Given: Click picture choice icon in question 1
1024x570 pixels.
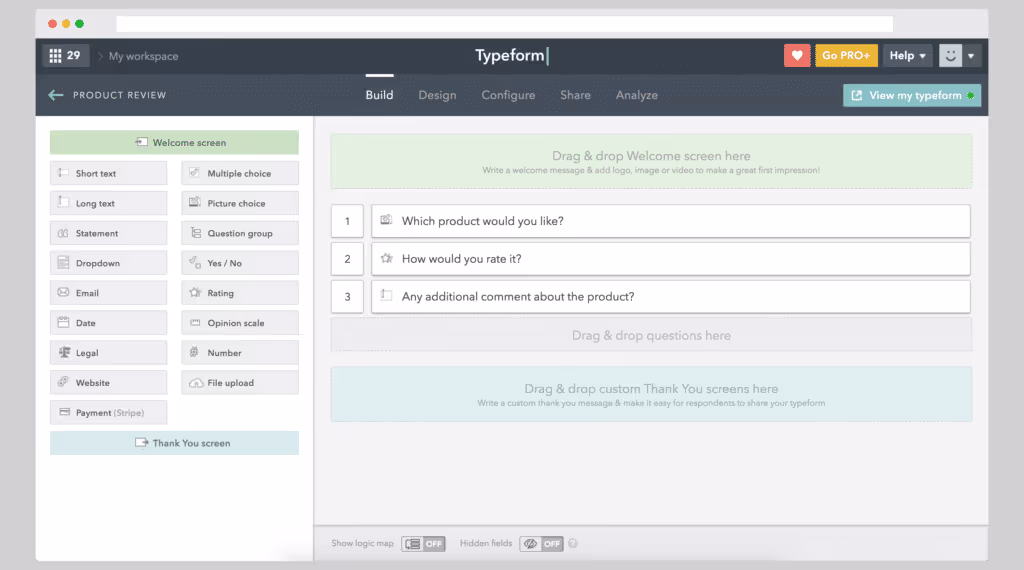Looking at the screenshot, I should [386, 220].
